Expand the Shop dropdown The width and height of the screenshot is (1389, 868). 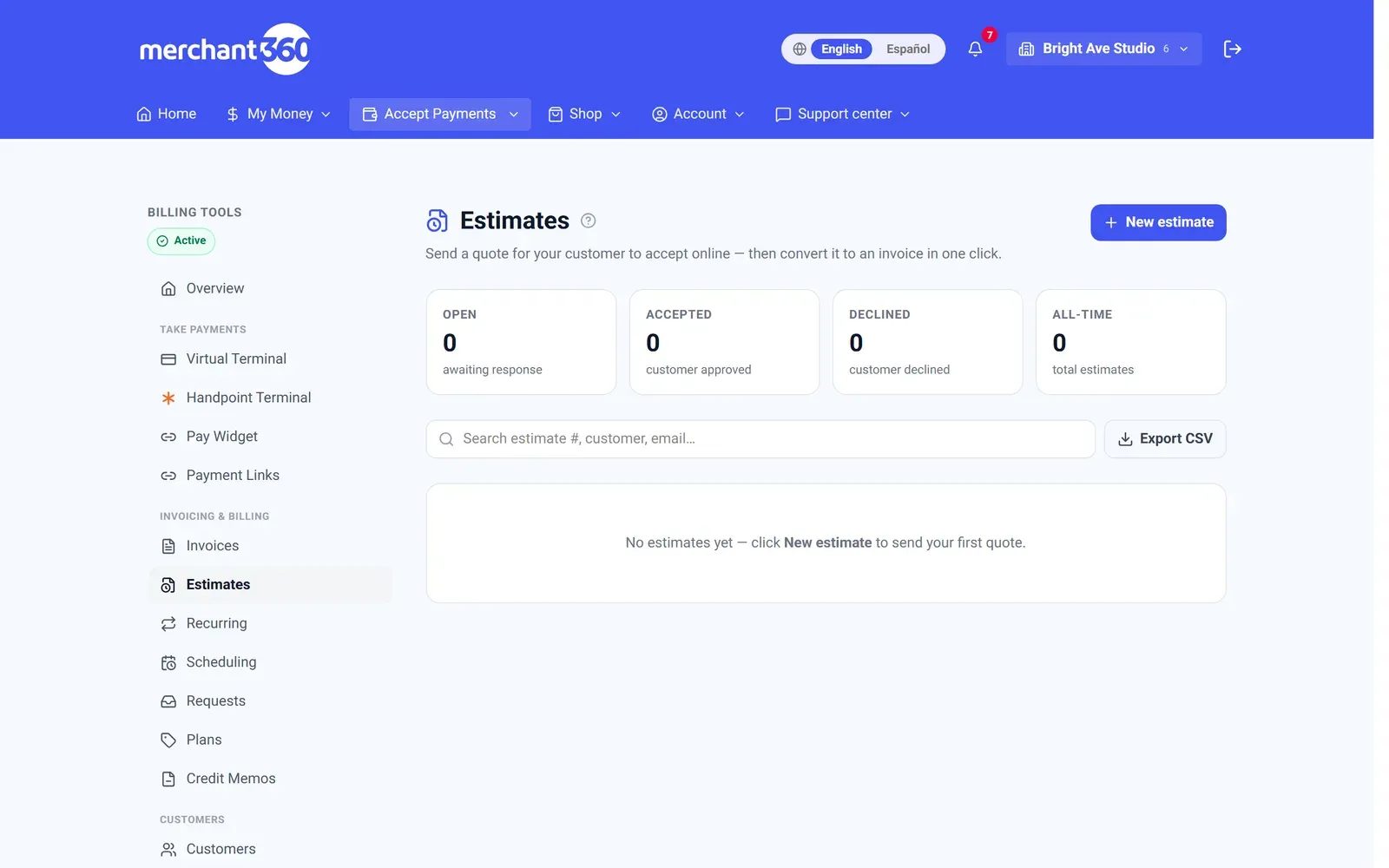tap(584, 115)
